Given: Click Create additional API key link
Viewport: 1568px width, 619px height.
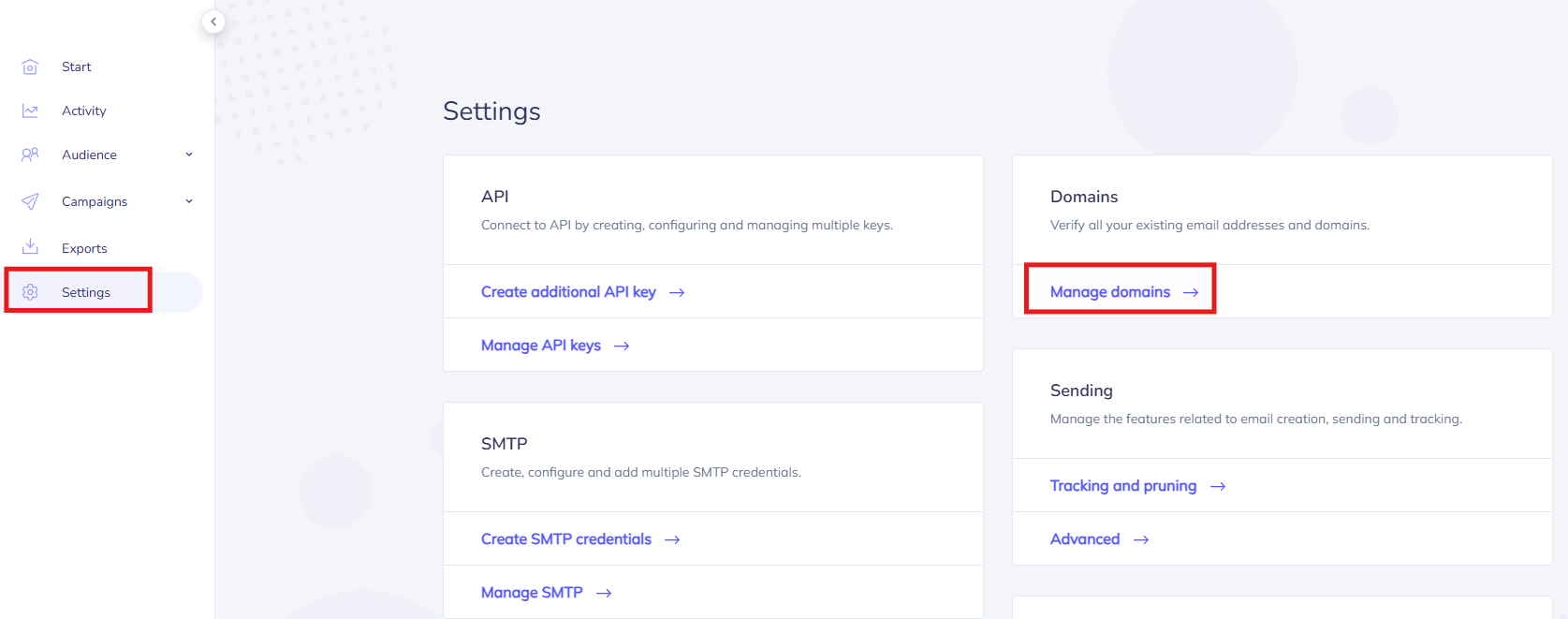Looking at the screenshot, I should point(568,292).
